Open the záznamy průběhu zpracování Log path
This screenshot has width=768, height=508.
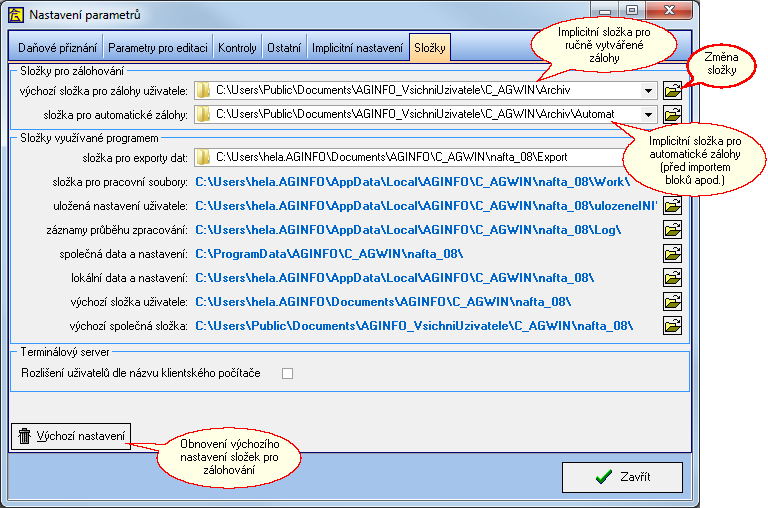[x=408, y=230]
